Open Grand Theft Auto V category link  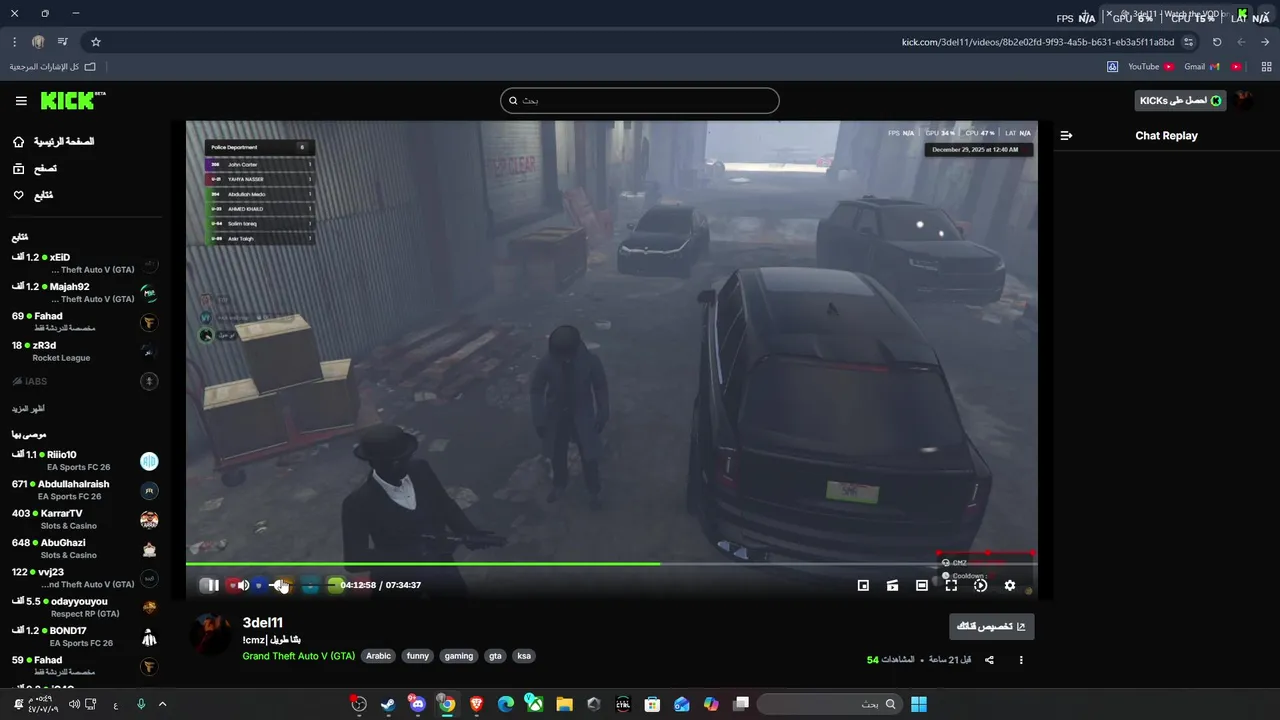(x=298, y=656)
